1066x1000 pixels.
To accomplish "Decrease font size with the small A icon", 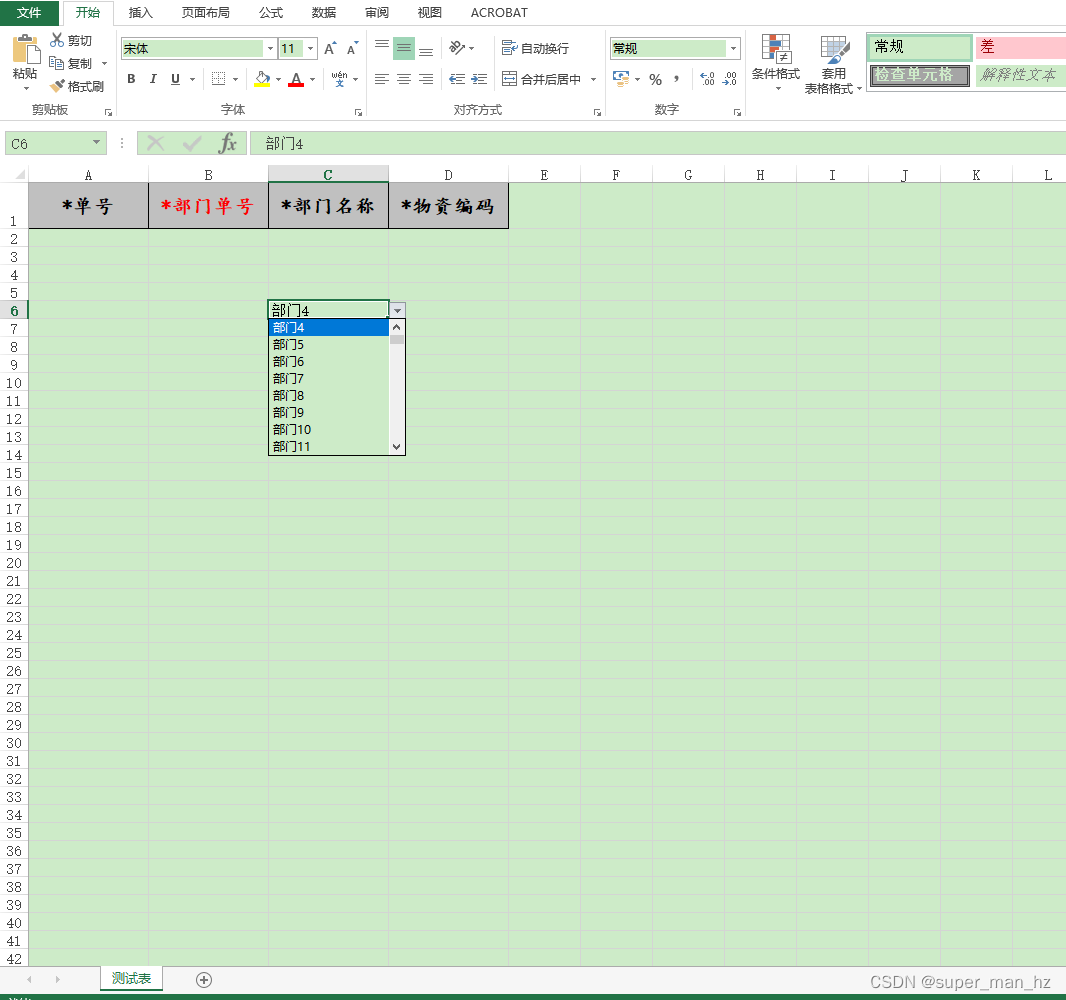I will [351, 49].
